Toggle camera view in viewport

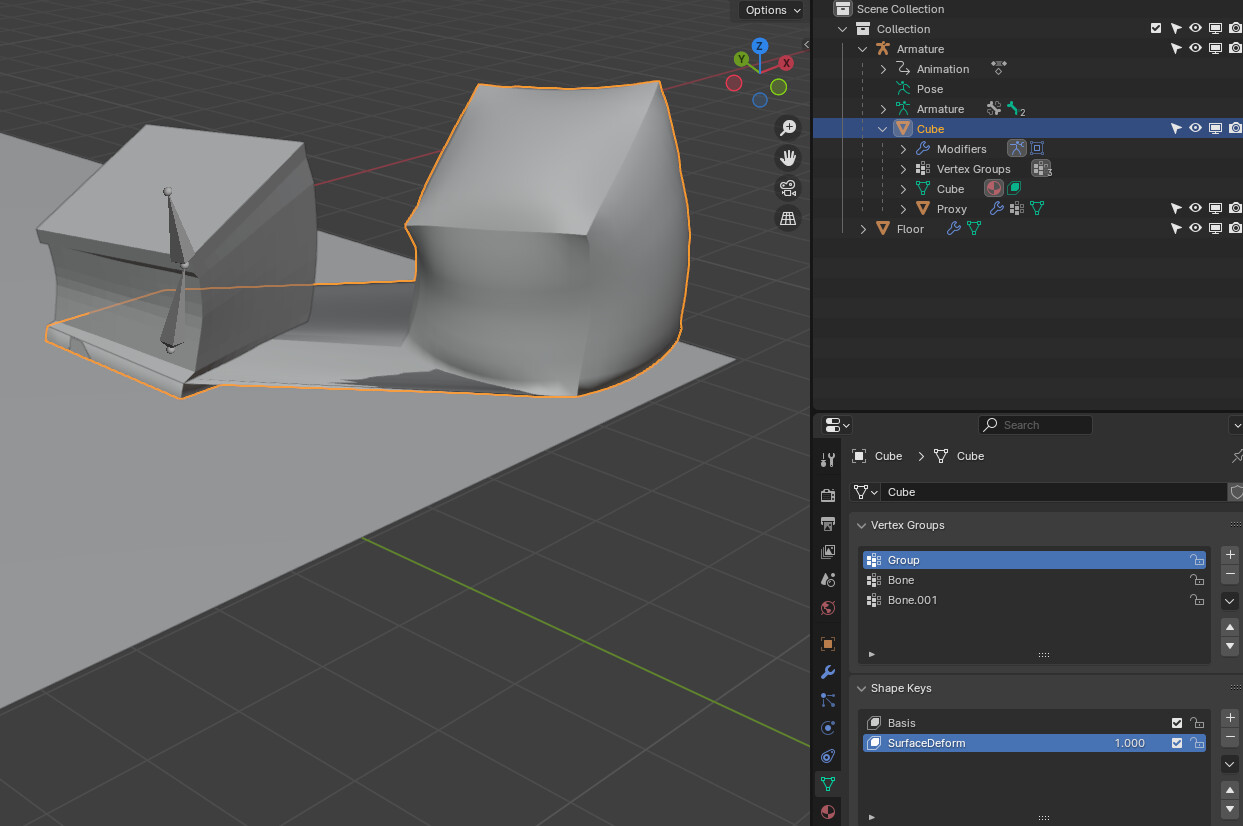coord(788,187)
